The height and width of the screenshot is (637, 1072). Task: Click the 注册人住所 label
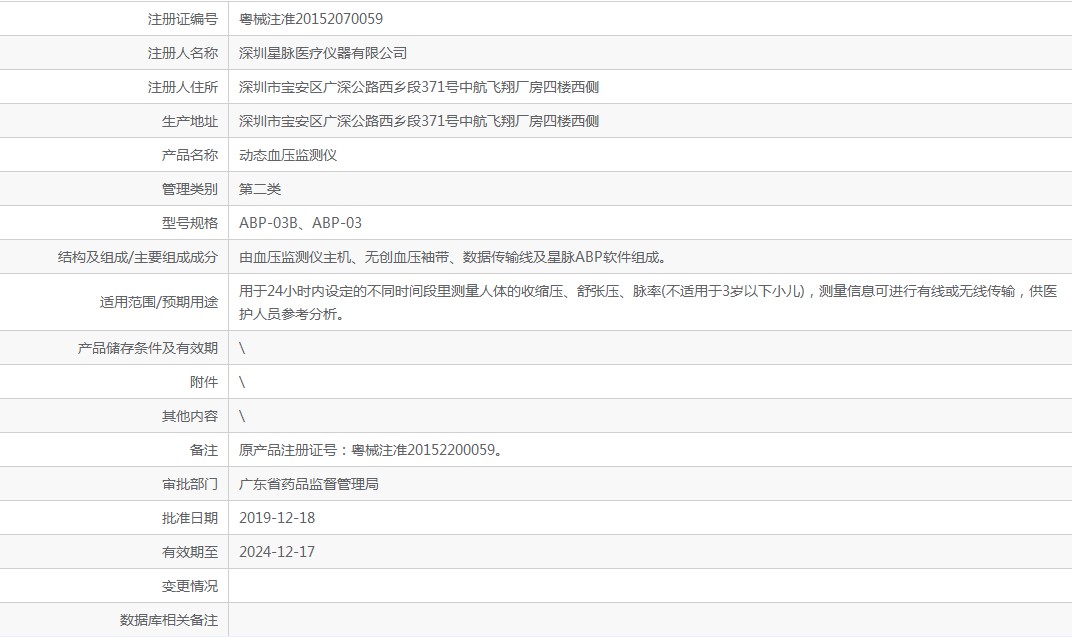[183, 87]
